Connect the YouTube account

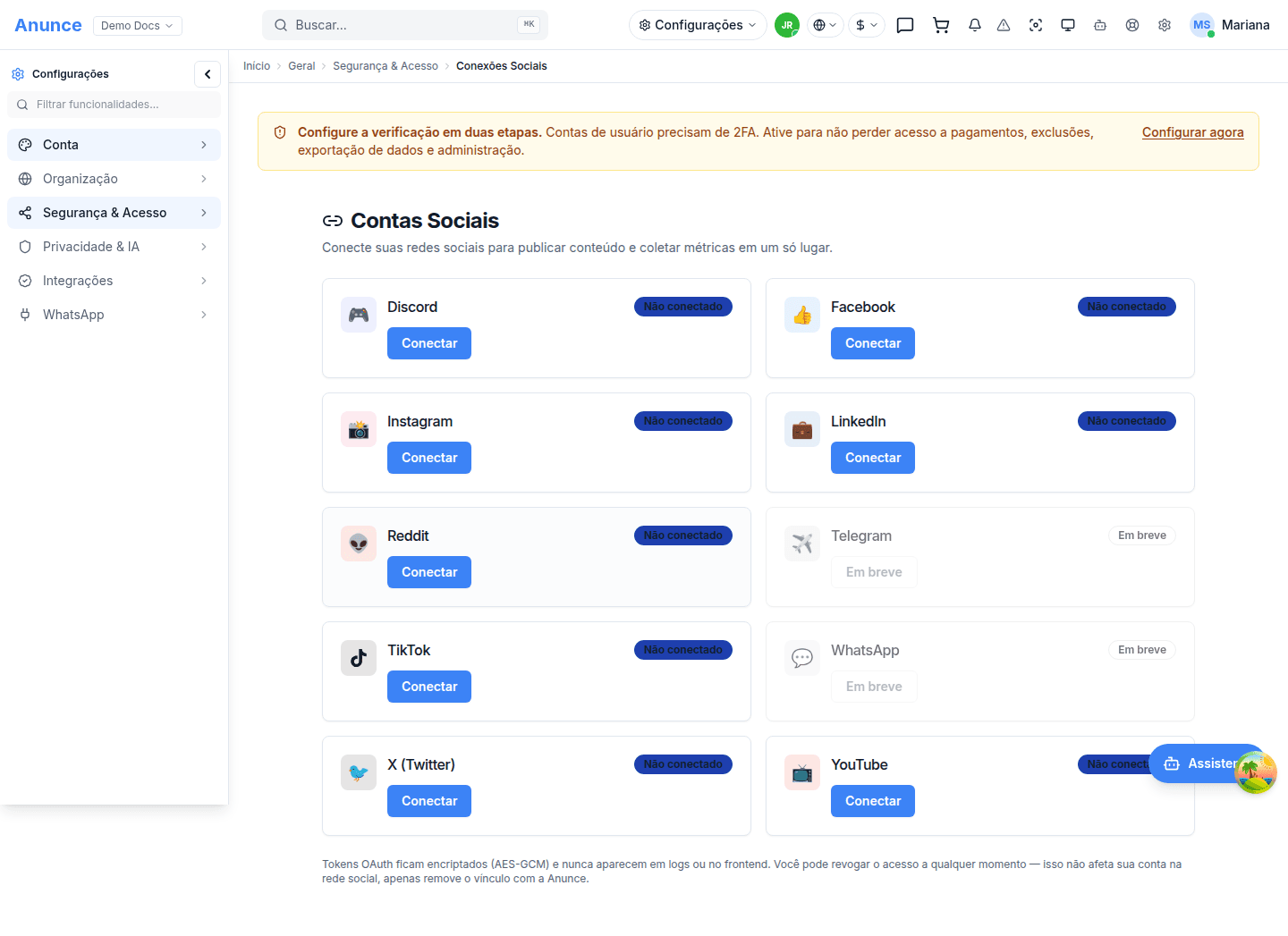tap(873, 801)
